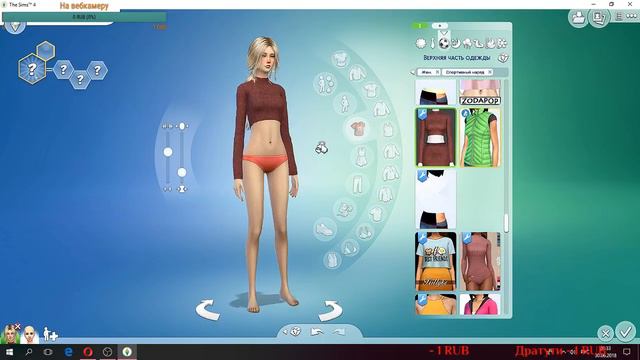Select the Cold weather outfit snowflake icon

[502, 43]
